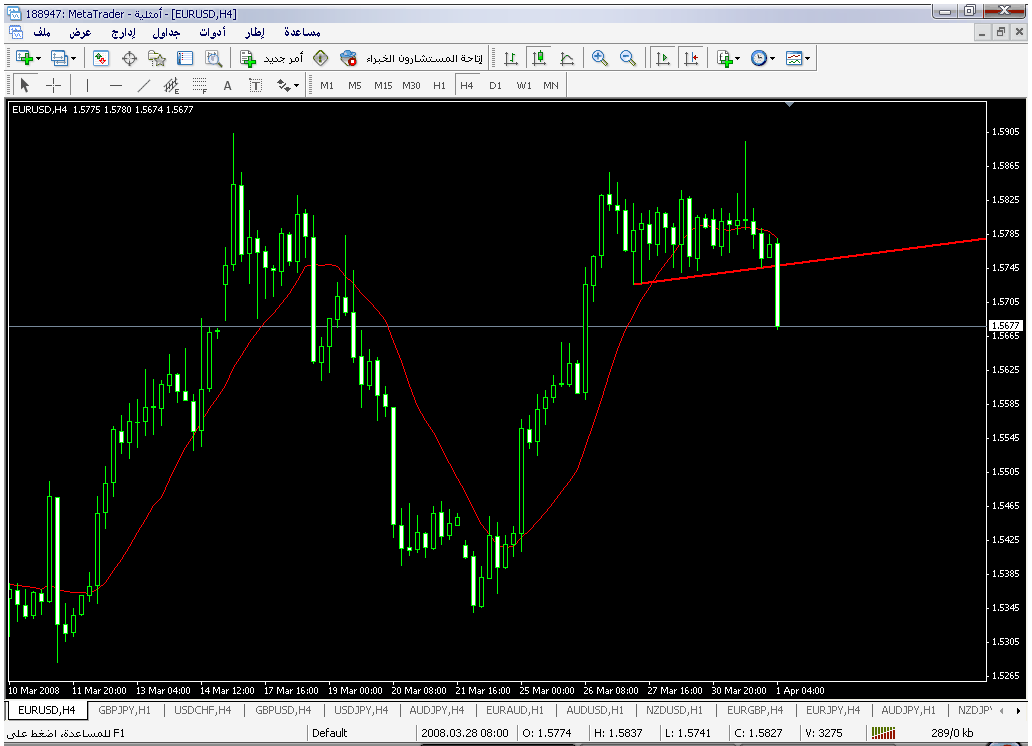Set timeframe to D1

[x=495, y=86]
